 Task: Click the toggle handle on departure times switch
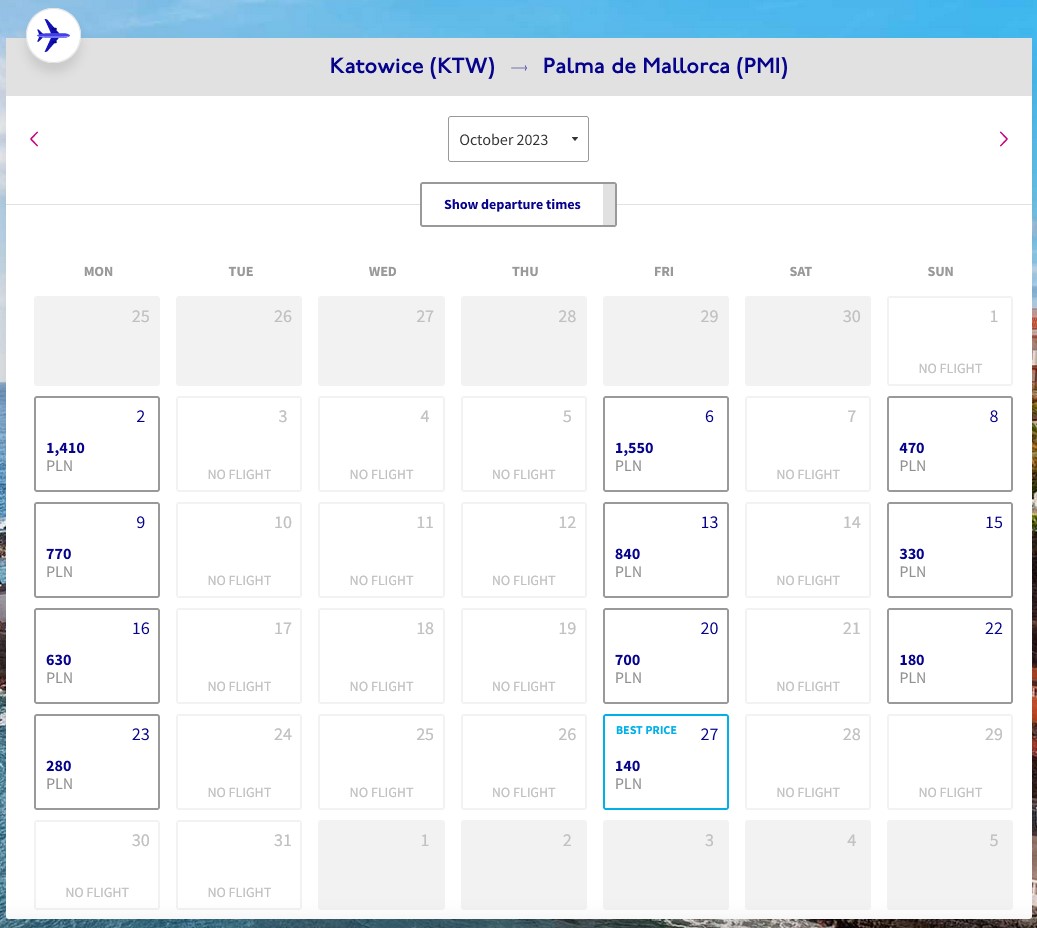[609, 204]
